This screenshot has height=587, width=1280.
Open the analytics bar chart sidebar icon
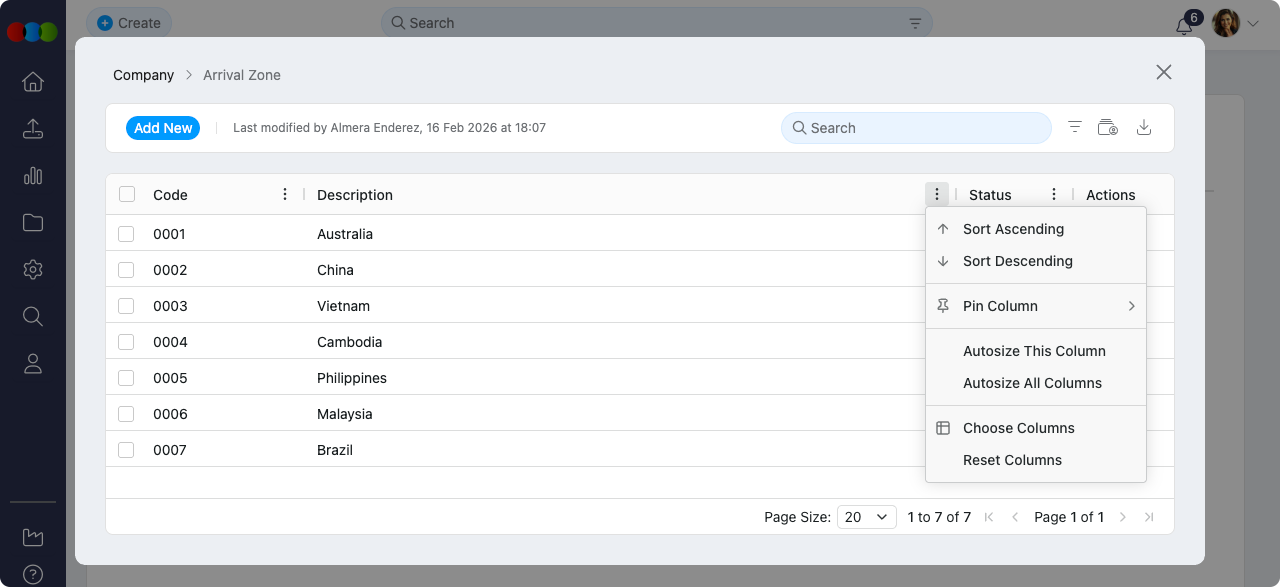[33, 176]
